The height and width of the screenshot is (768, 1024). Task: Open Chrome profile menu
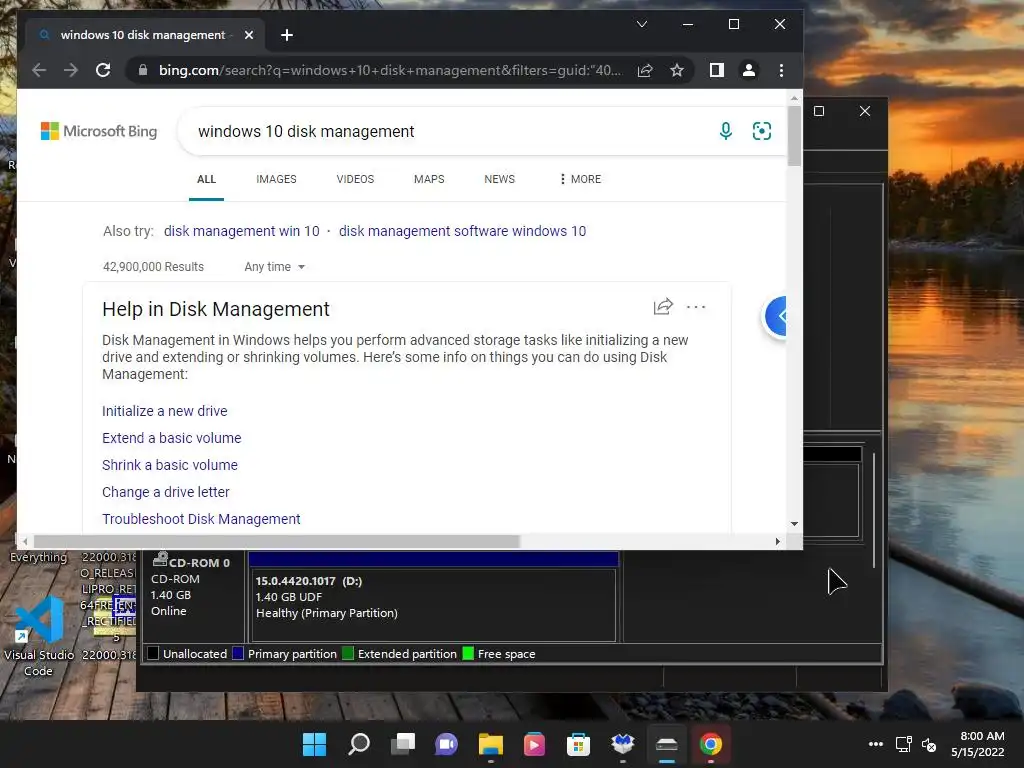[749, 70]
